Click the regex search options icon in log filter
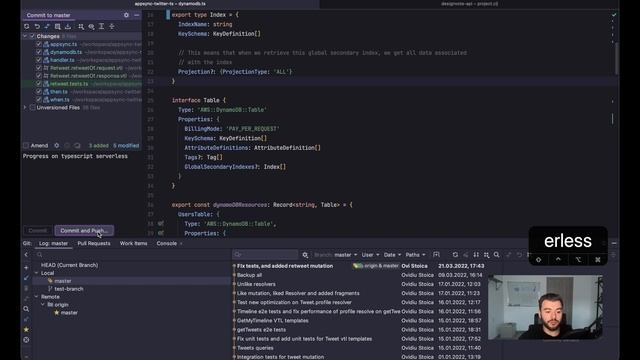The width and height of the screenshot is (640, 360). [x=305, y=255]
